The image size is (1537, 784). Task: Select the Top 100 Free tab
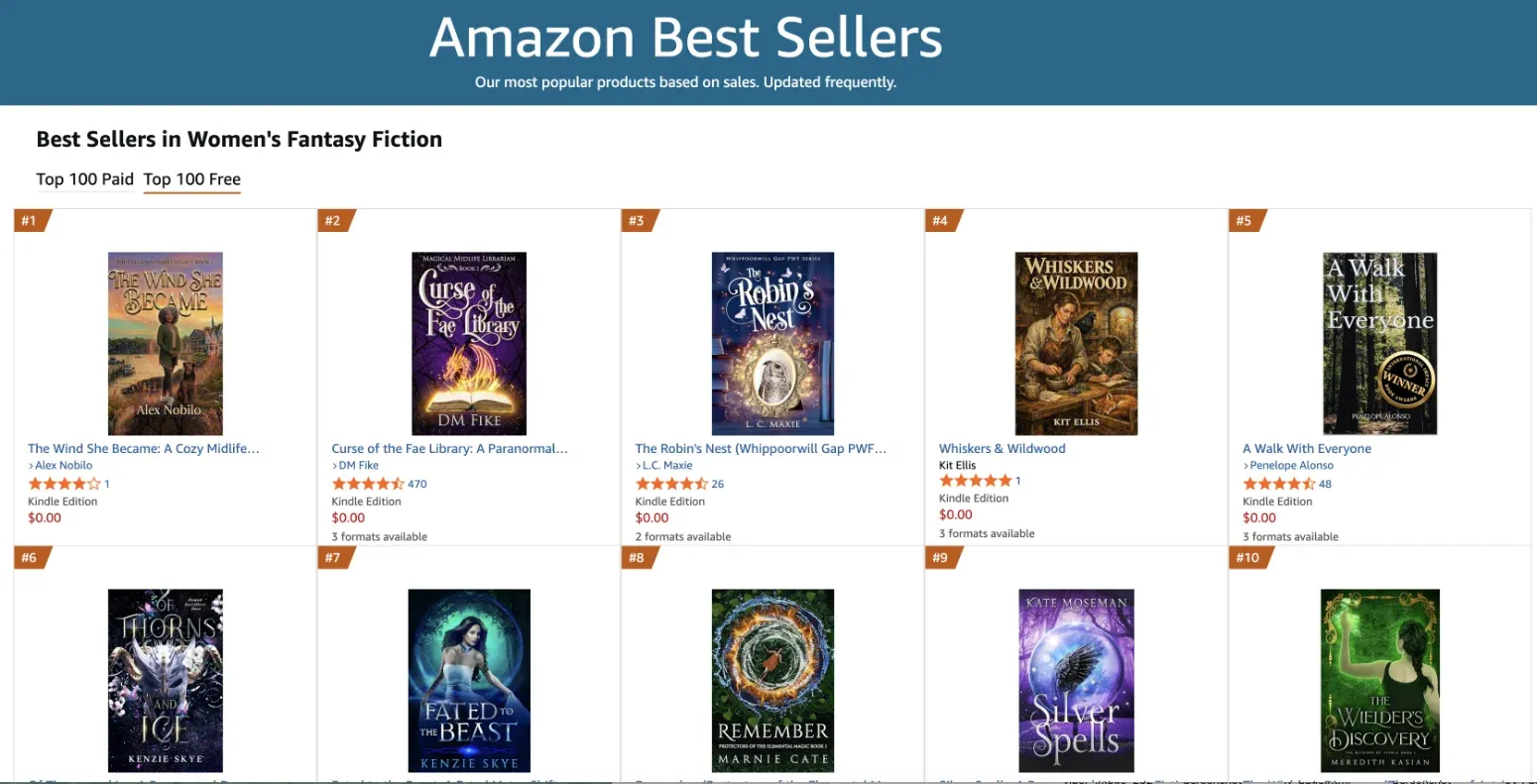pyautogui.click(x=192, y=179)
